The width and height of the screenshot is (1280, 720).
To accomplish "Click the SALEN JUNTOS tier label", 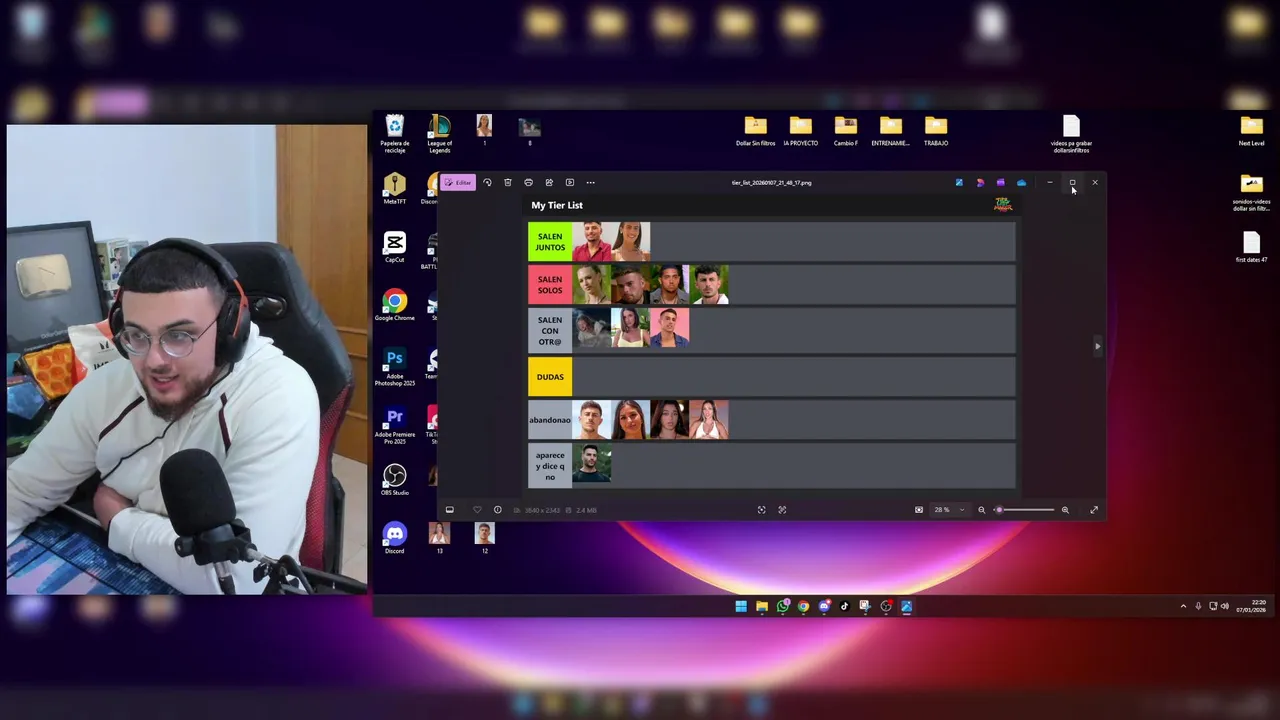I will click(x=550, y=242).
